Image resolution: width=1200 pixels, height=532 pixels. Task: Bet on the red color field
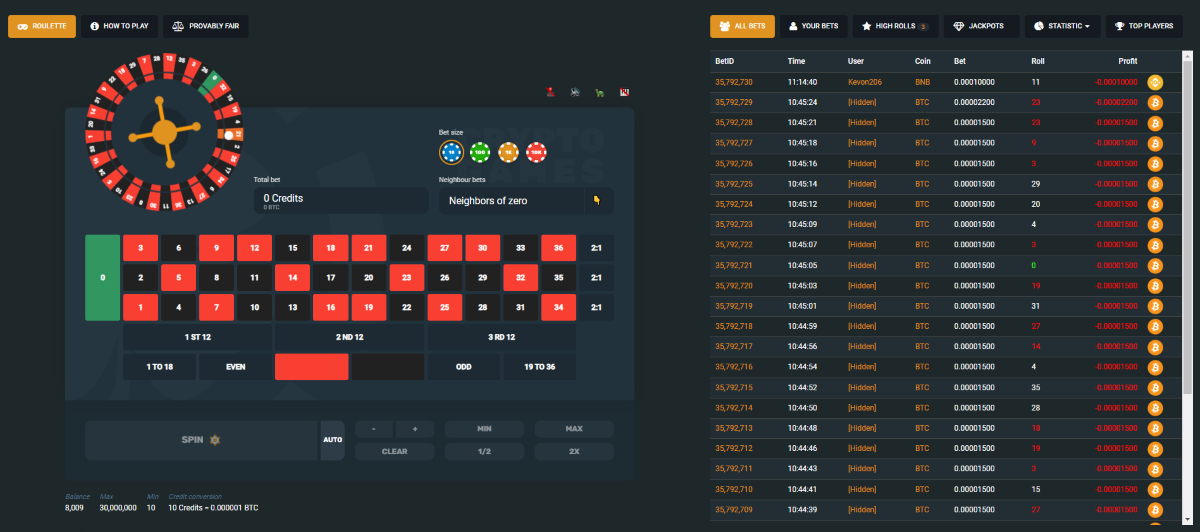(x=312, y=366)
